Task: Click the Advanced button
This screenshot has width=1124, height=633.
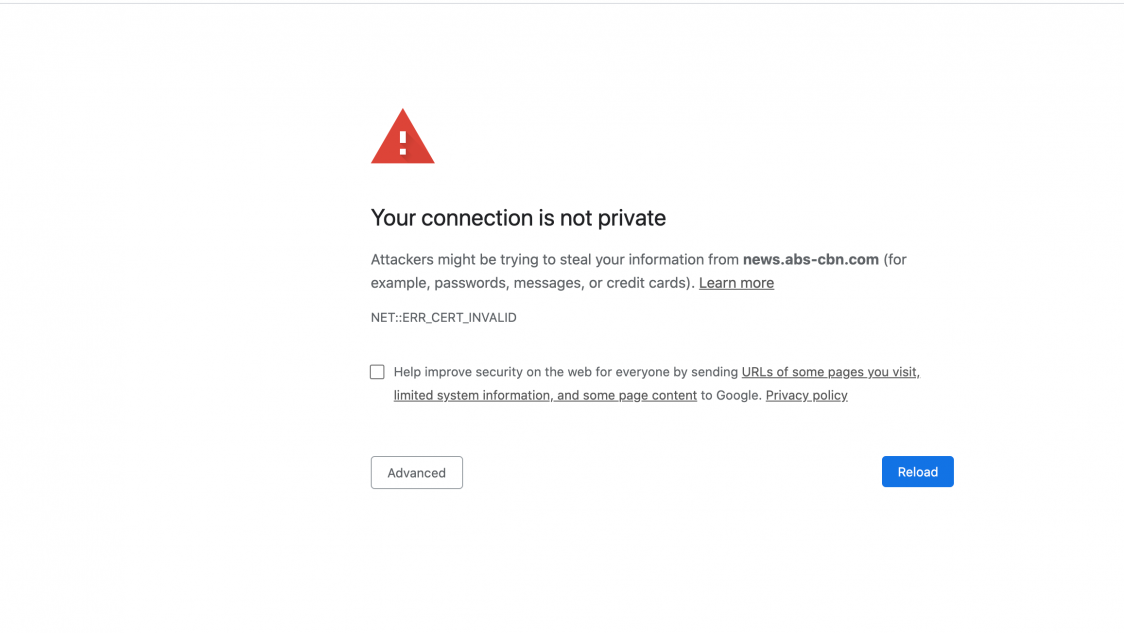Action: click(x=416, y=472)
